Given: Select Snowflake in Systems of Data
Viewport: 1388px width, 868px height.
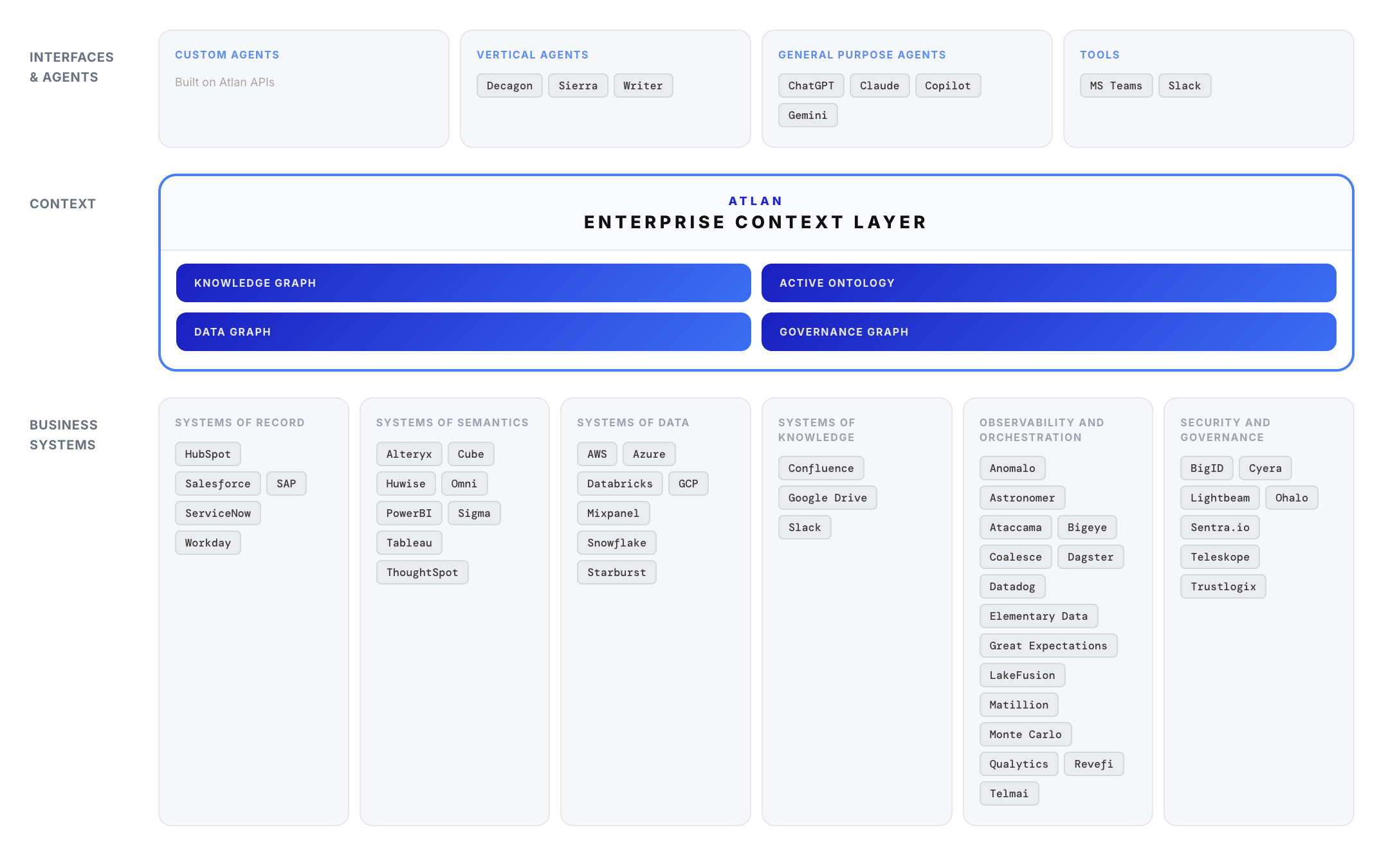Looking at the screenshot, I should 616,542.
